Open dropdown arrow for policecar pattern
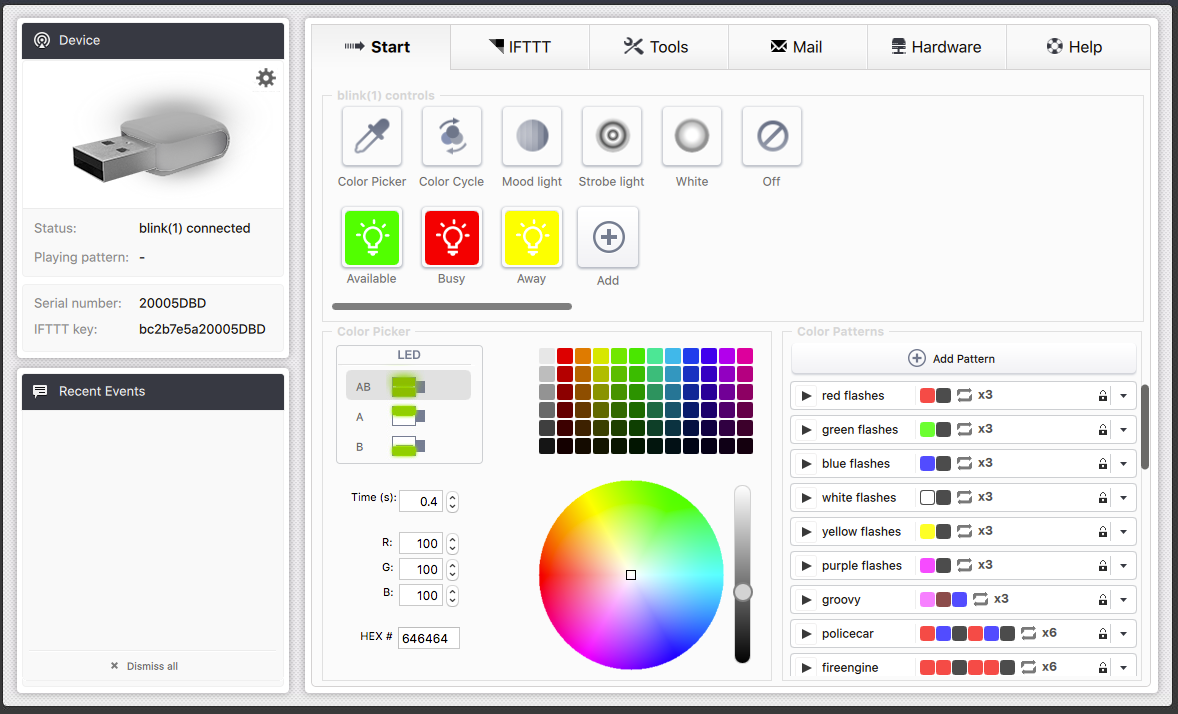Screen dimensions: 1178x714 tap(1124, 634)
